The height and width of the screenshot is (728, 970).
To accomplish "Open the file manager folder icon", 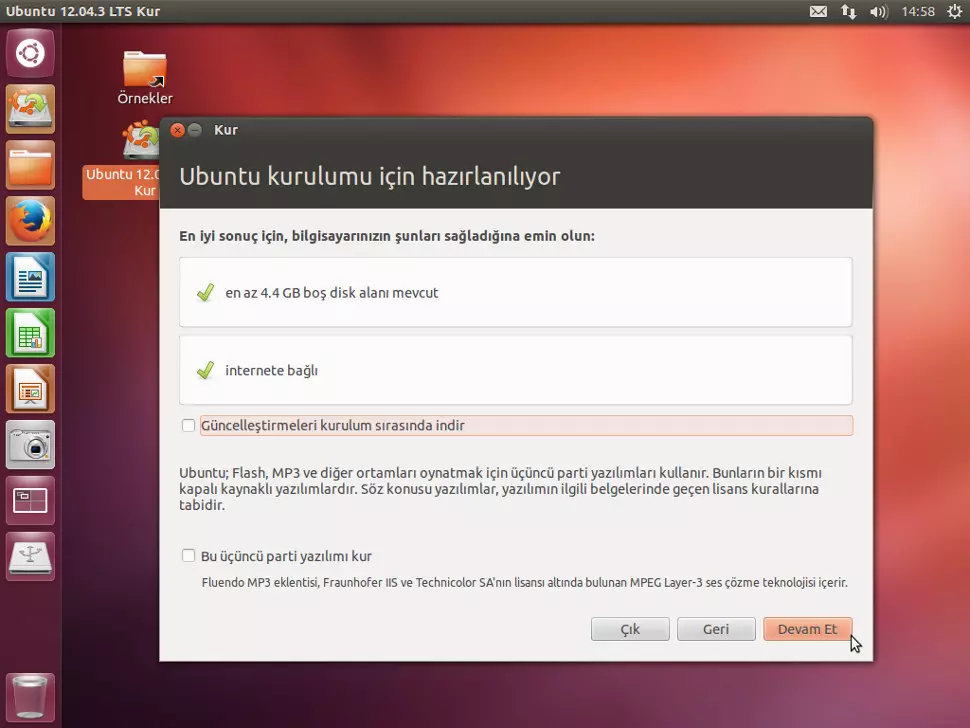I will tap(30, 165).
